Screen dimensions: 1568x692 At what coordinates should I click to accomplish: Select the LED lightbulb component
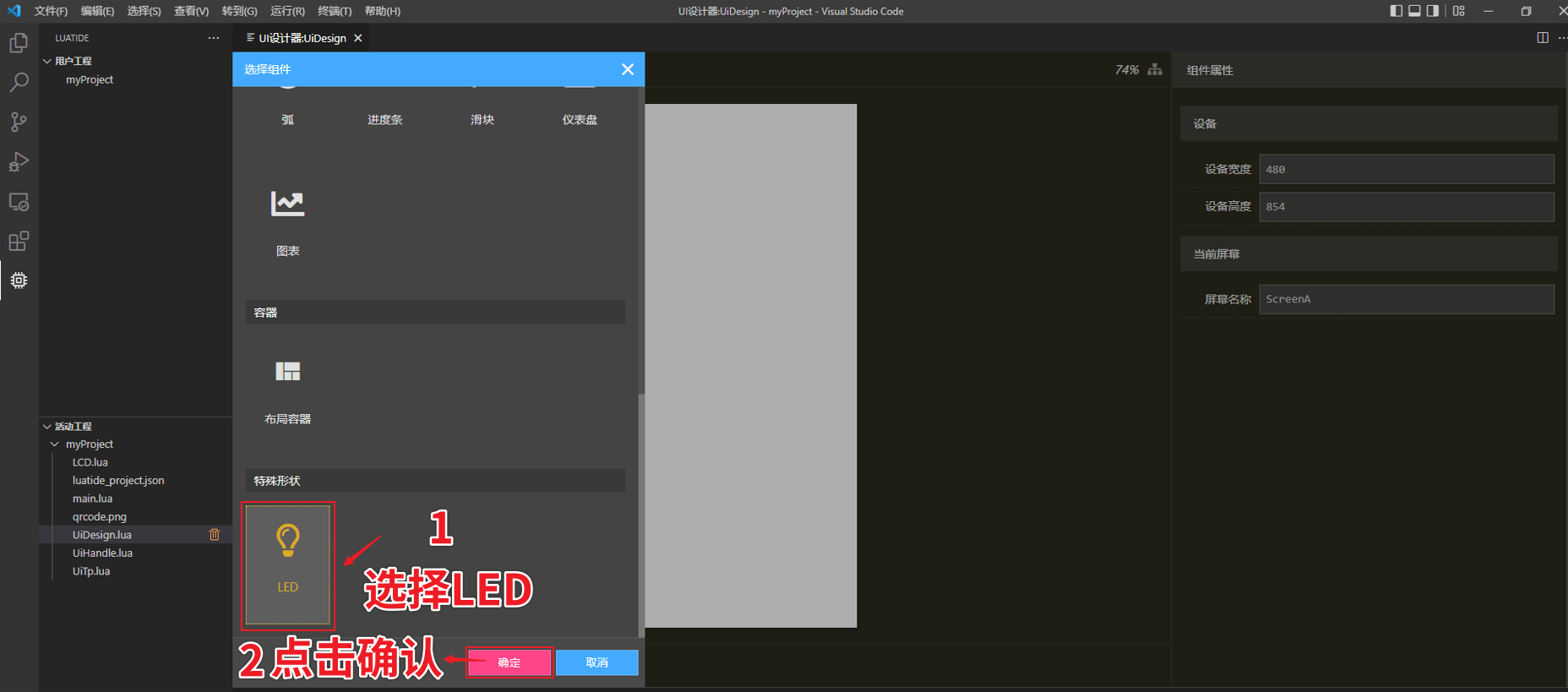288,564
